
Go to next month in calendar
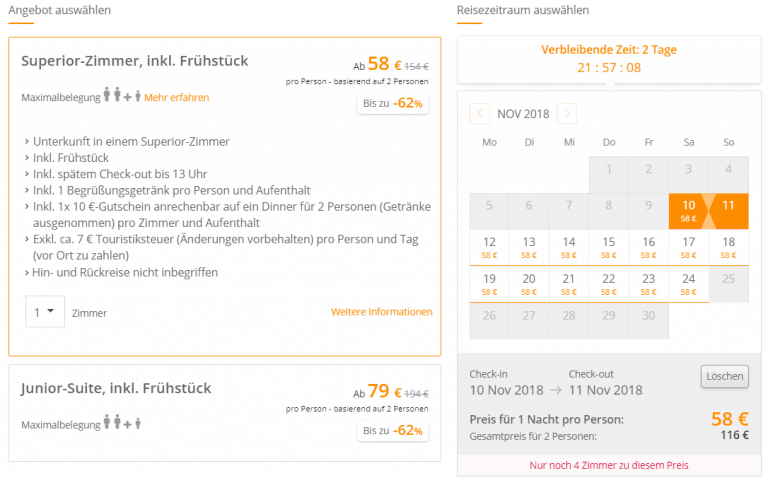(x=567, y=114)
